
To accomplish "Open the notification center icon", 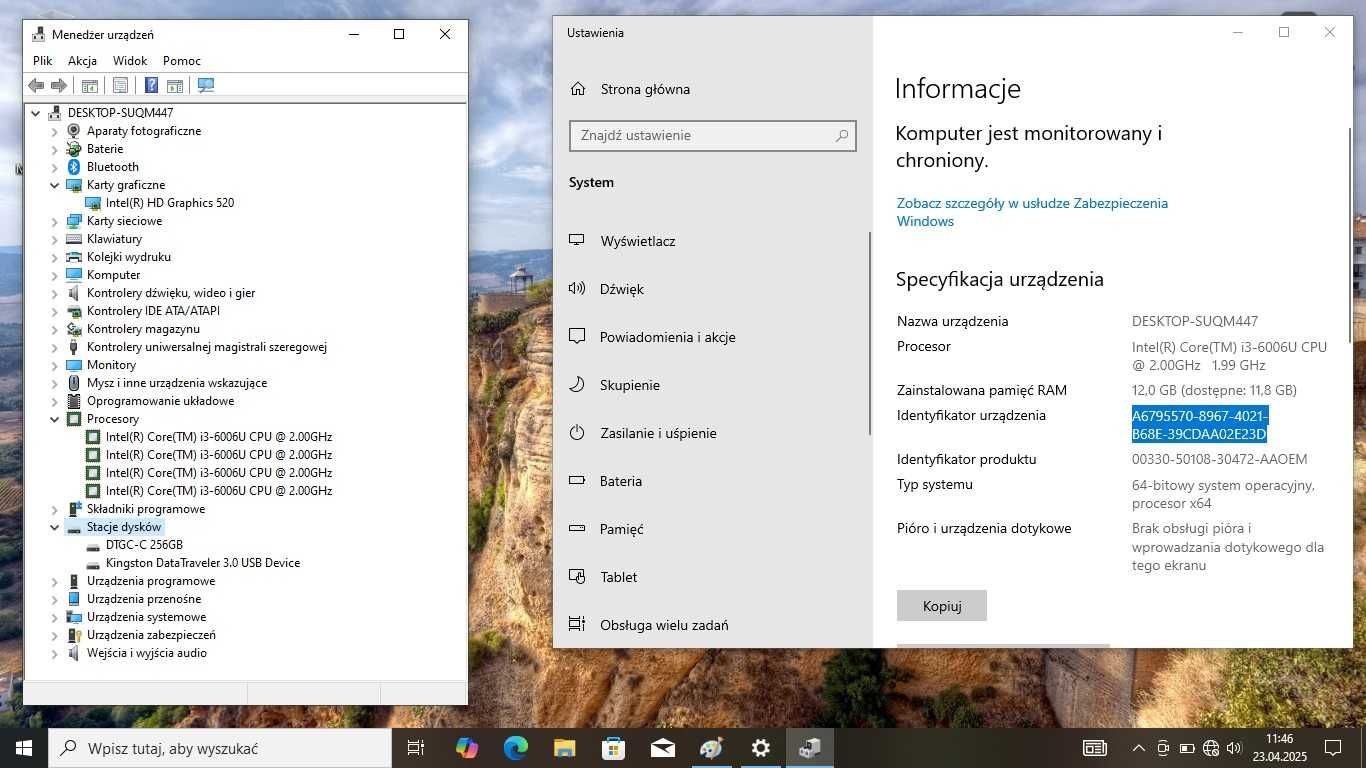I will [1333, 748].
